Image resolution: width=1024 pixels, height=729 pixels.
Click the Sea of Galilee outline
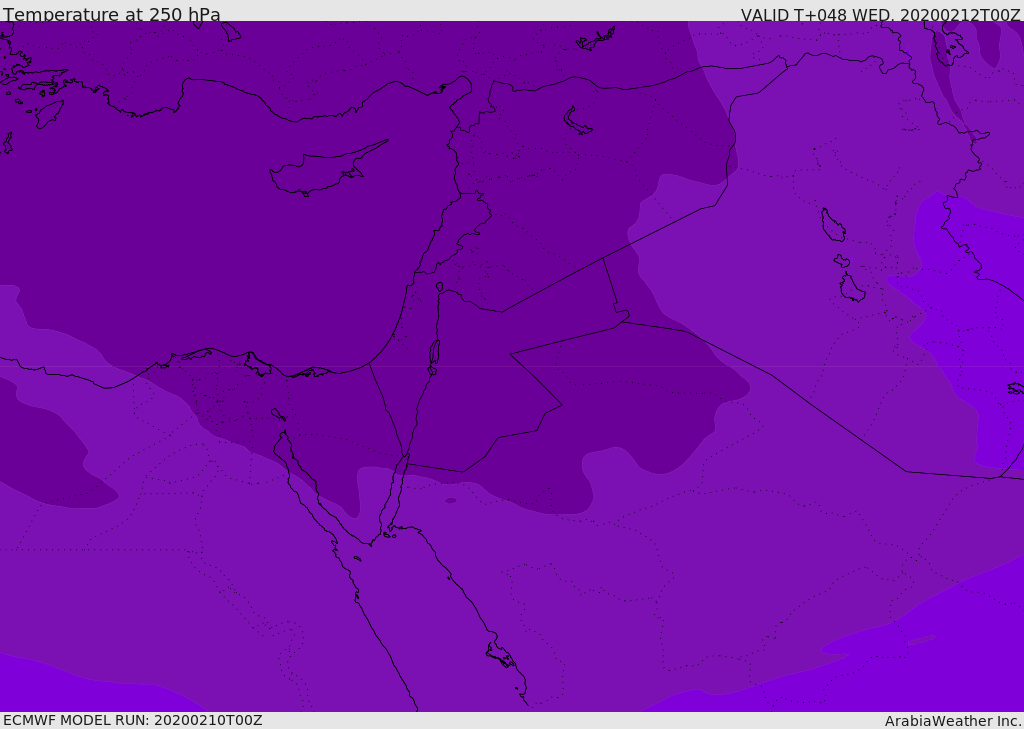click(x=440, y=287)
